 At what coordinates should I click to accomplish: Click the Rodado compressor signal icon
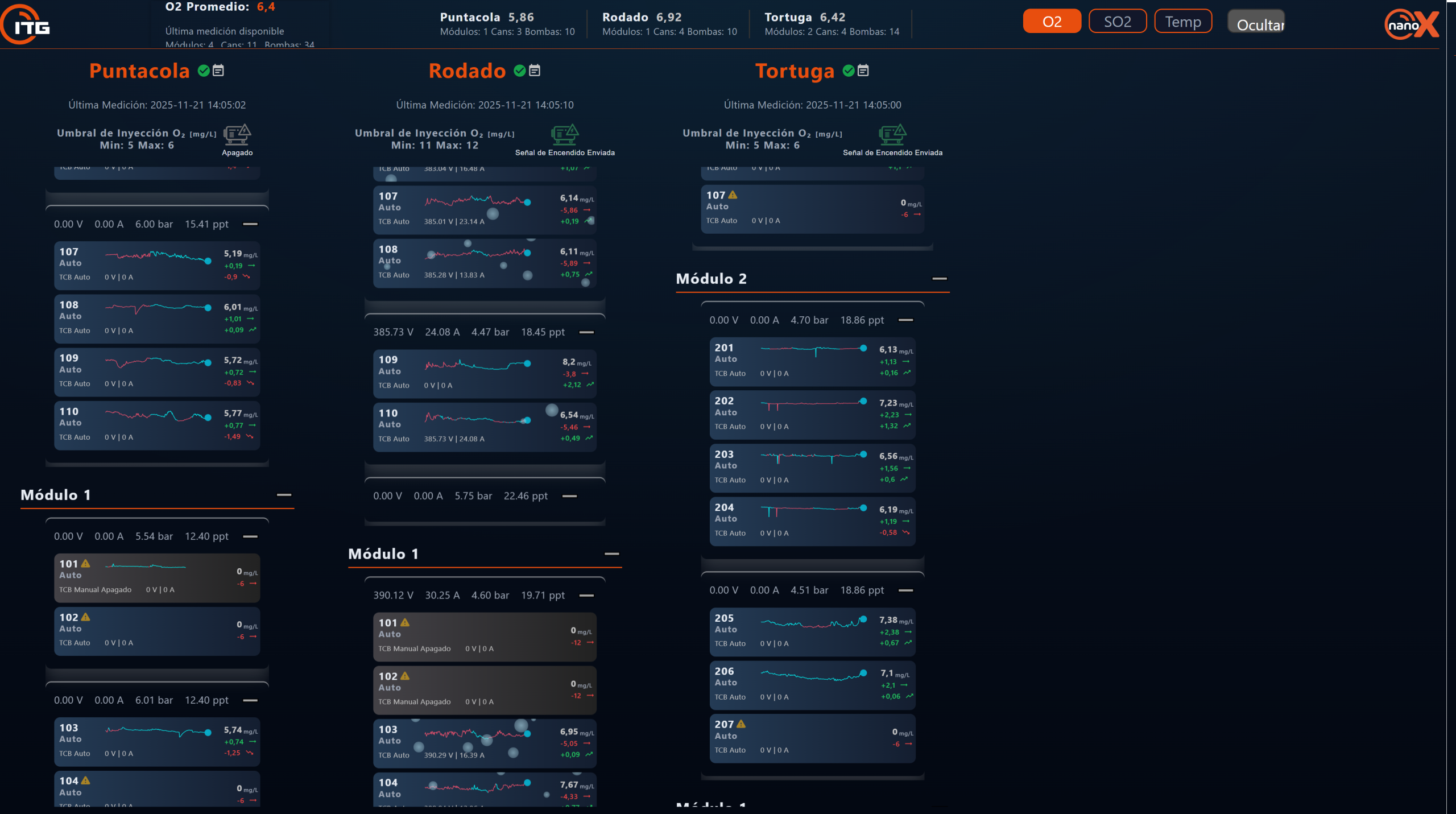point(564,135)
